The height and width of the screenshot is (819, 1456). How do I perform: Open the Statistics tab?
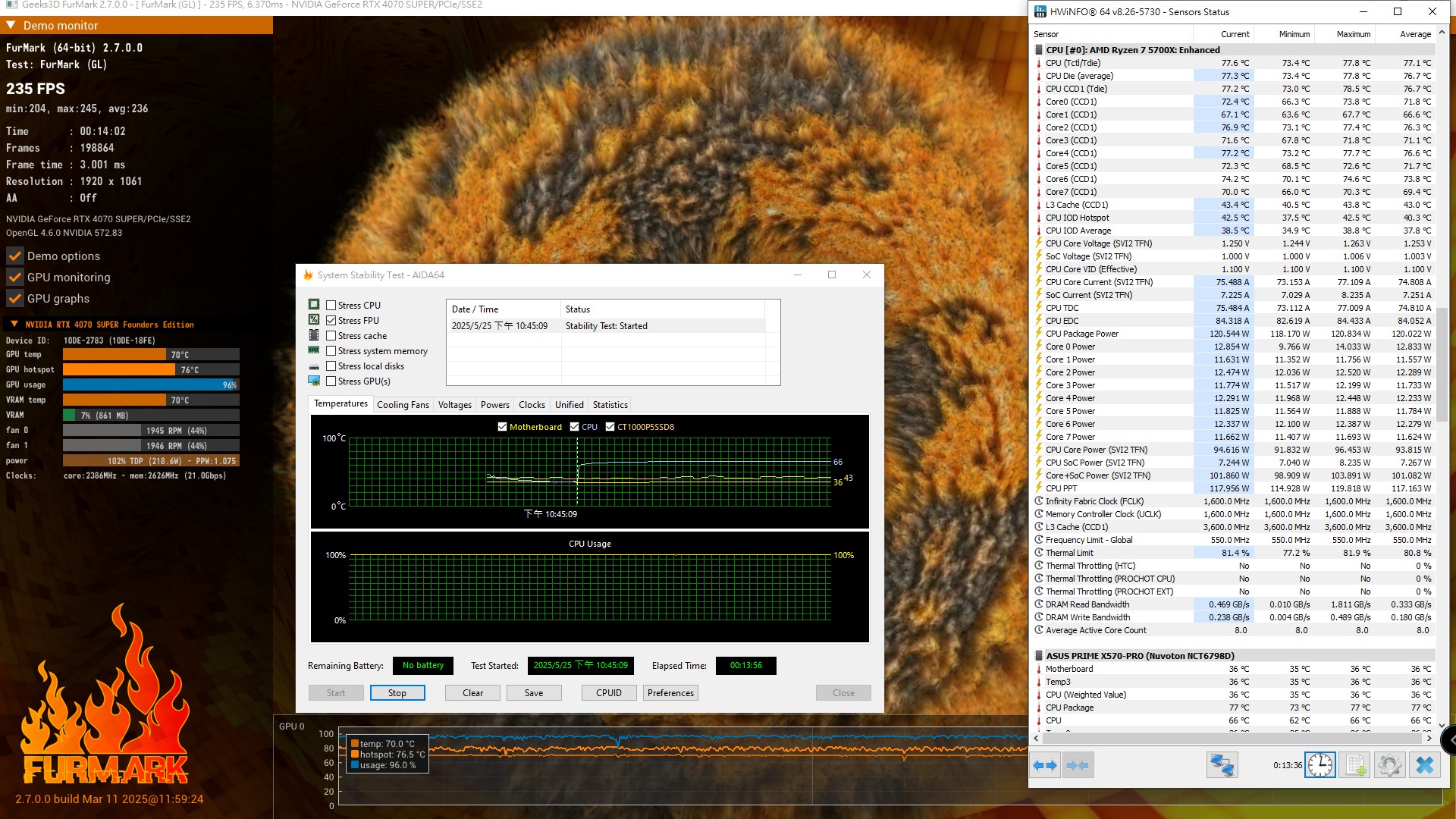point(610,405)
